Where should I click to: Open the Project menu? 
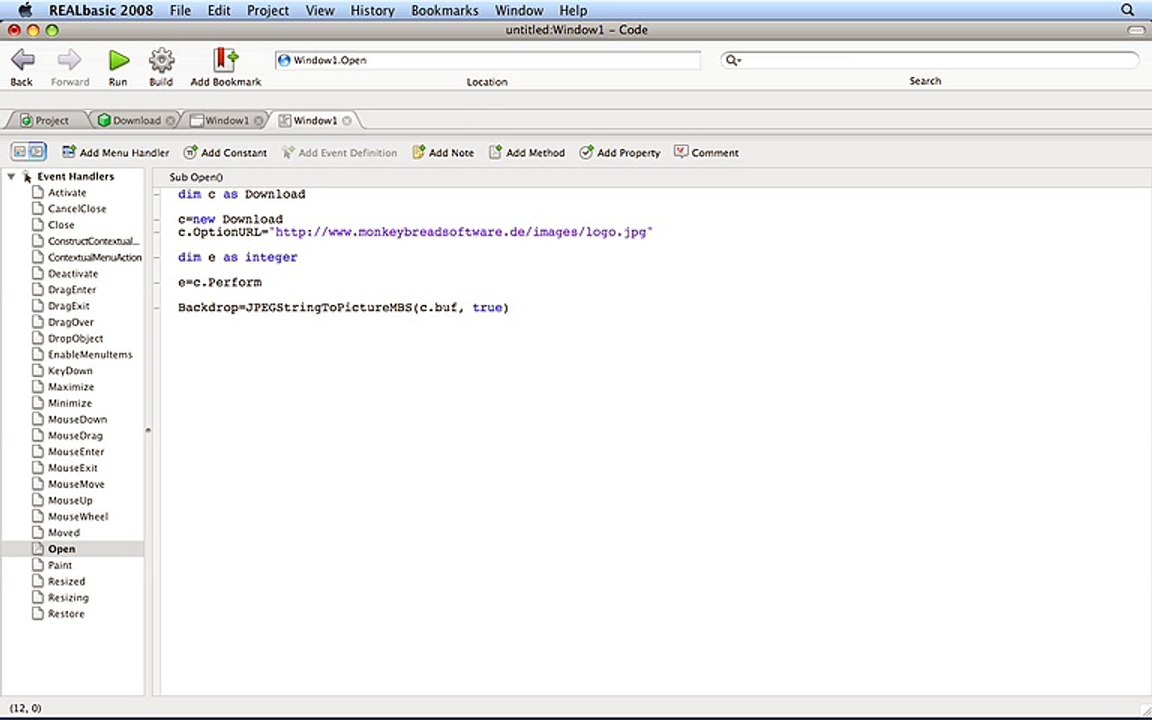(x=267, y=10)
